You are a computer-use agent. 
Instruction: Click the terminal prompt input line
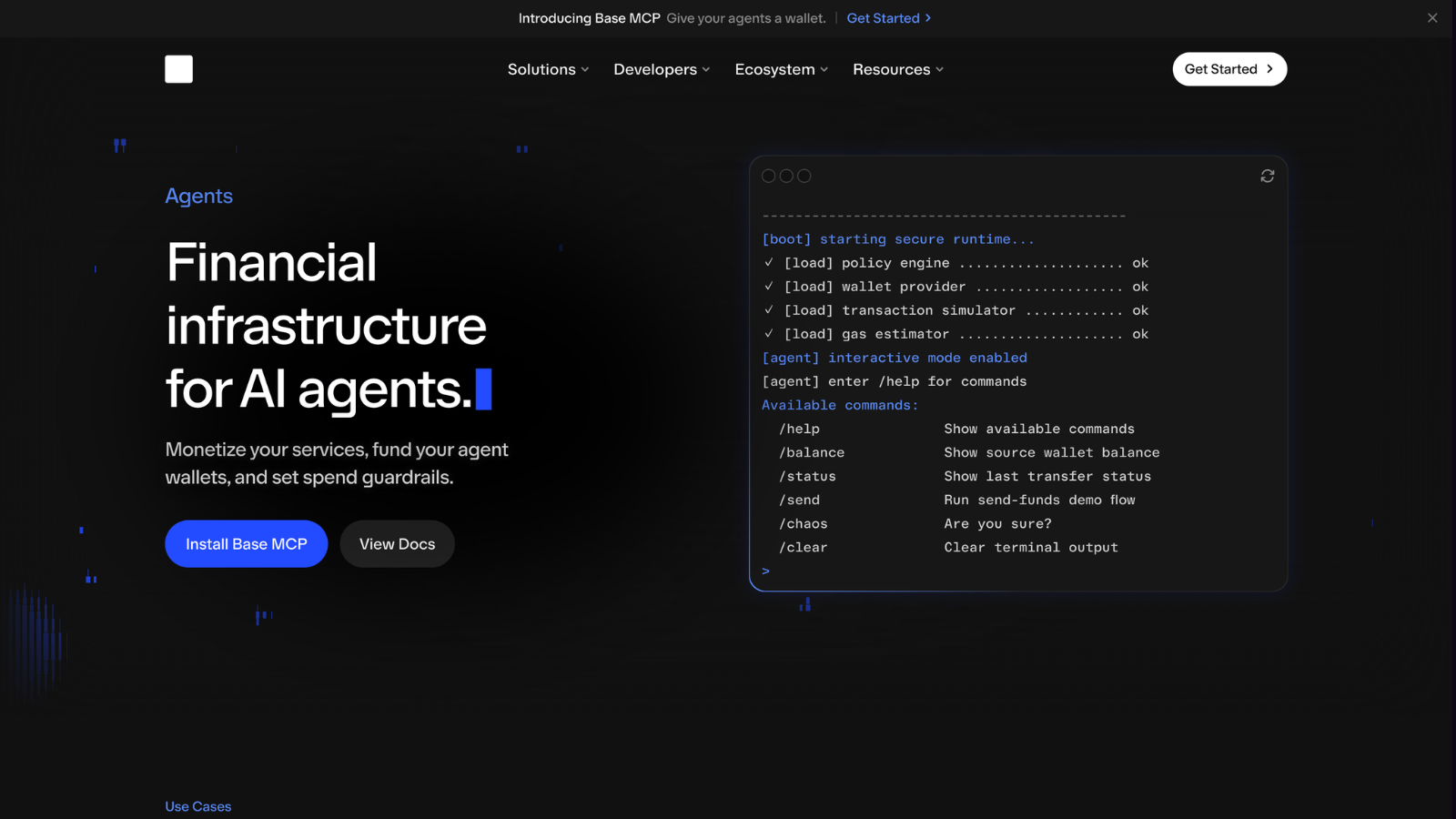pyautogui.click(x=1017, y=571)
